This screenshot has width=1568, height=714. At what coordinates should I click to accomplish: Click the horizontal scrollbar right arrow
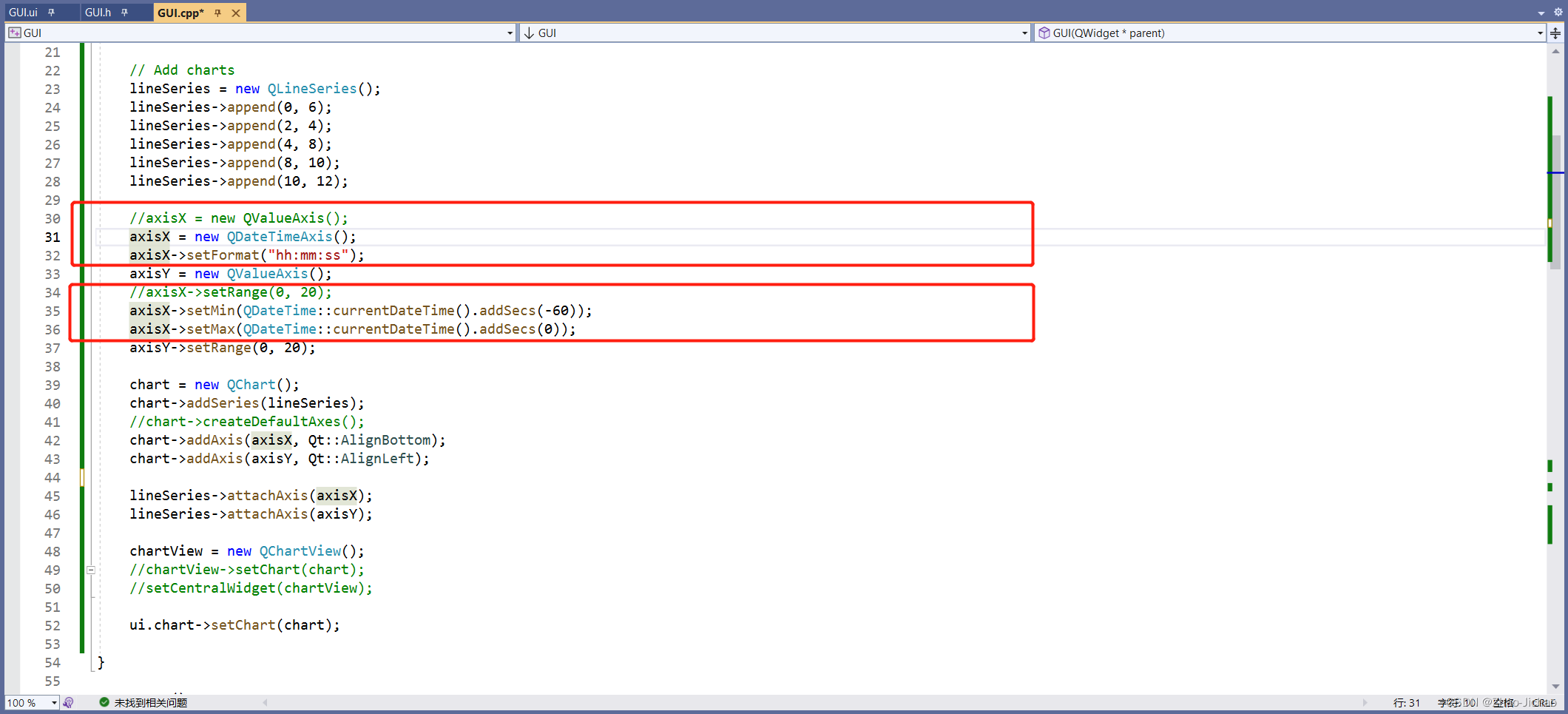(x=1365, y=703)
